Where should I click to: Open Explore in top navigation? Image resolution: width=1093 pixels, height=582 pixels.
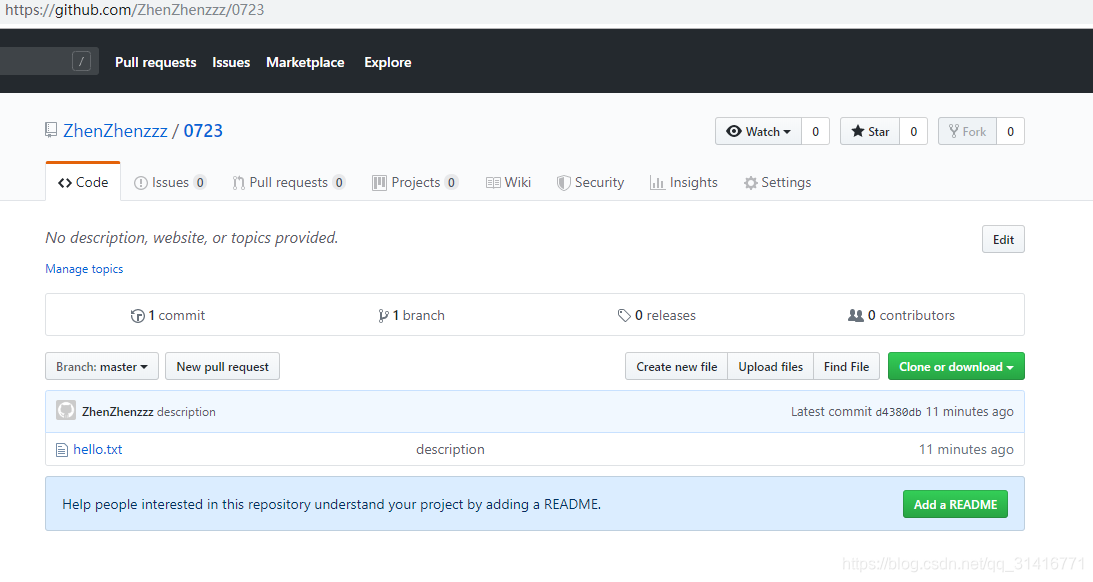tap(388, 62)
